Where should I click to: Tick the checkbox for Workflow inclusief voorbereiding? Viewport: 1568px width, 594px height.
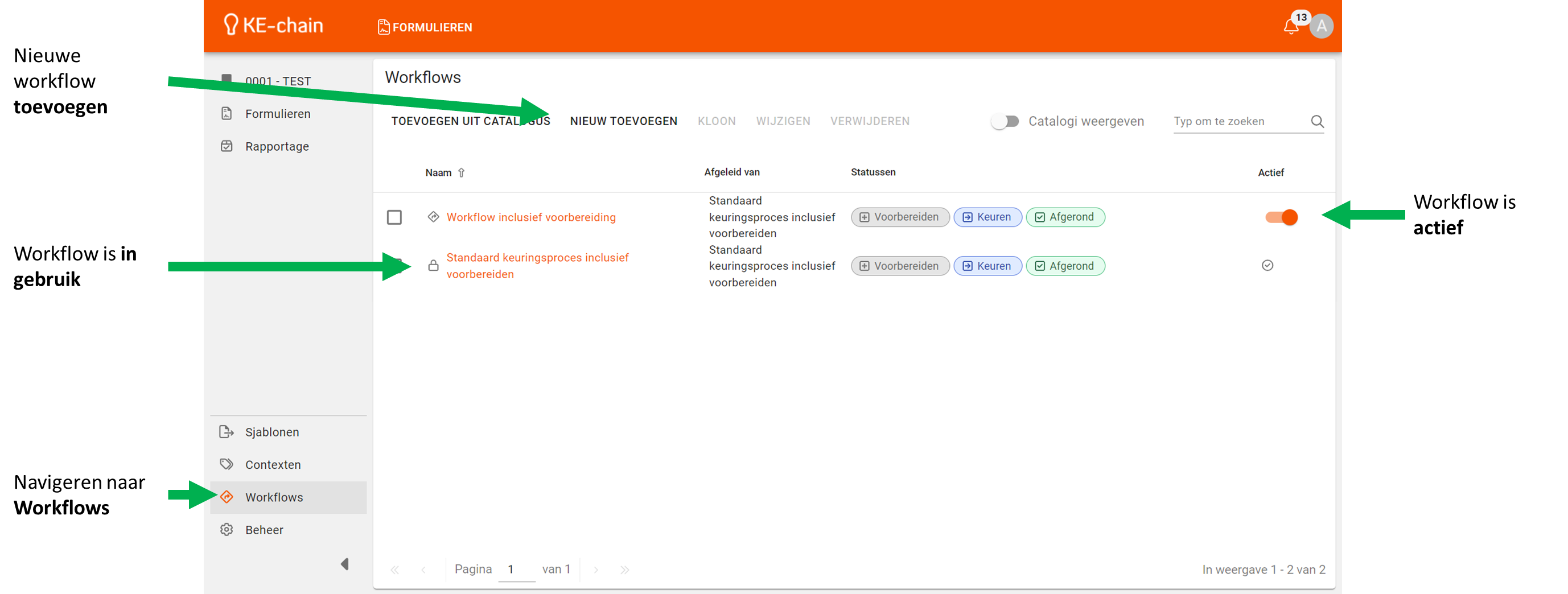[x=394, y=217]
